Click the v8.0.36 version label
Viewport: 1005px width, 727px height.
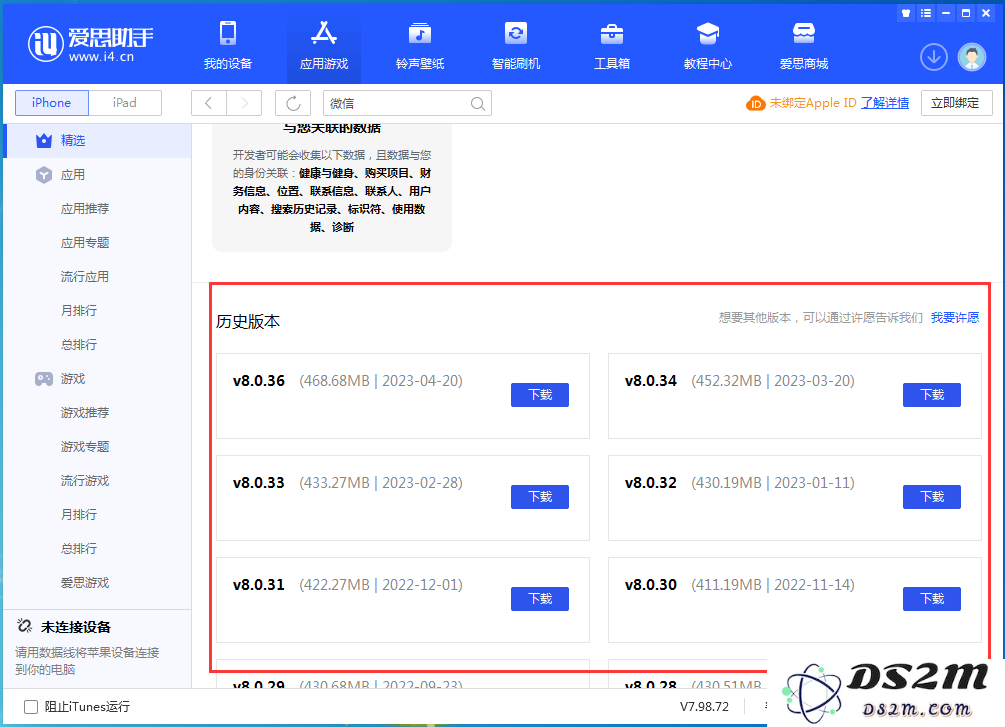coord(258,381)
